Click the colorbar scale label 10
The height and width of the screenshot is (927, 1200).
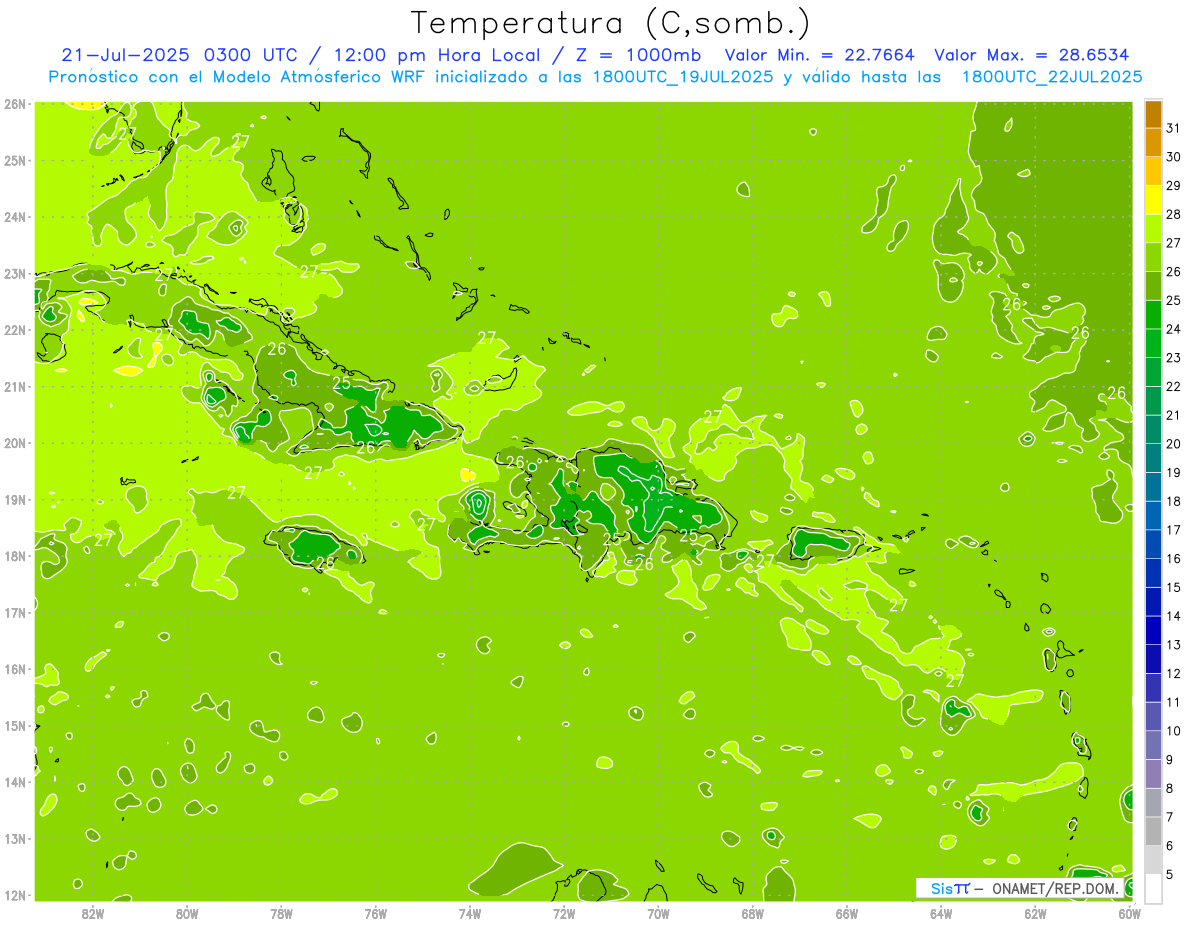point(1173,731)
